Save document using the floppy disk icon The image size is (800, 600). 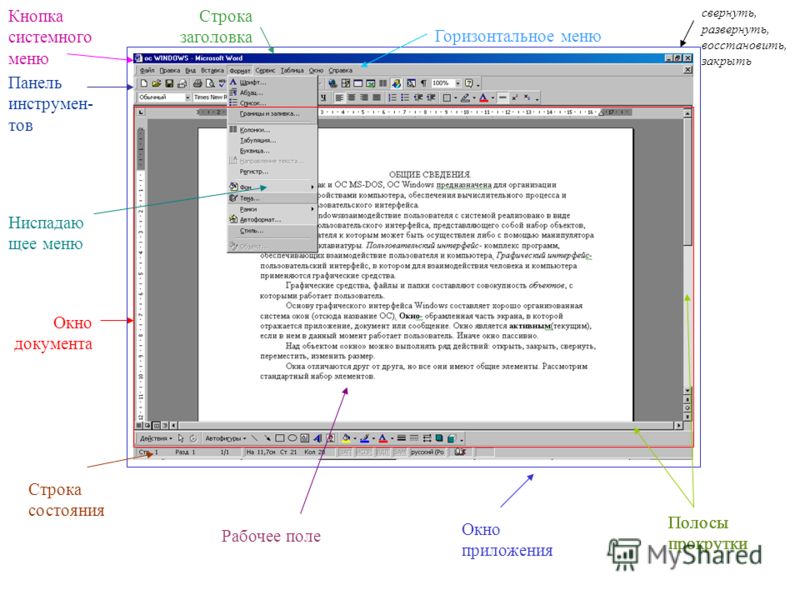point(169,83)
